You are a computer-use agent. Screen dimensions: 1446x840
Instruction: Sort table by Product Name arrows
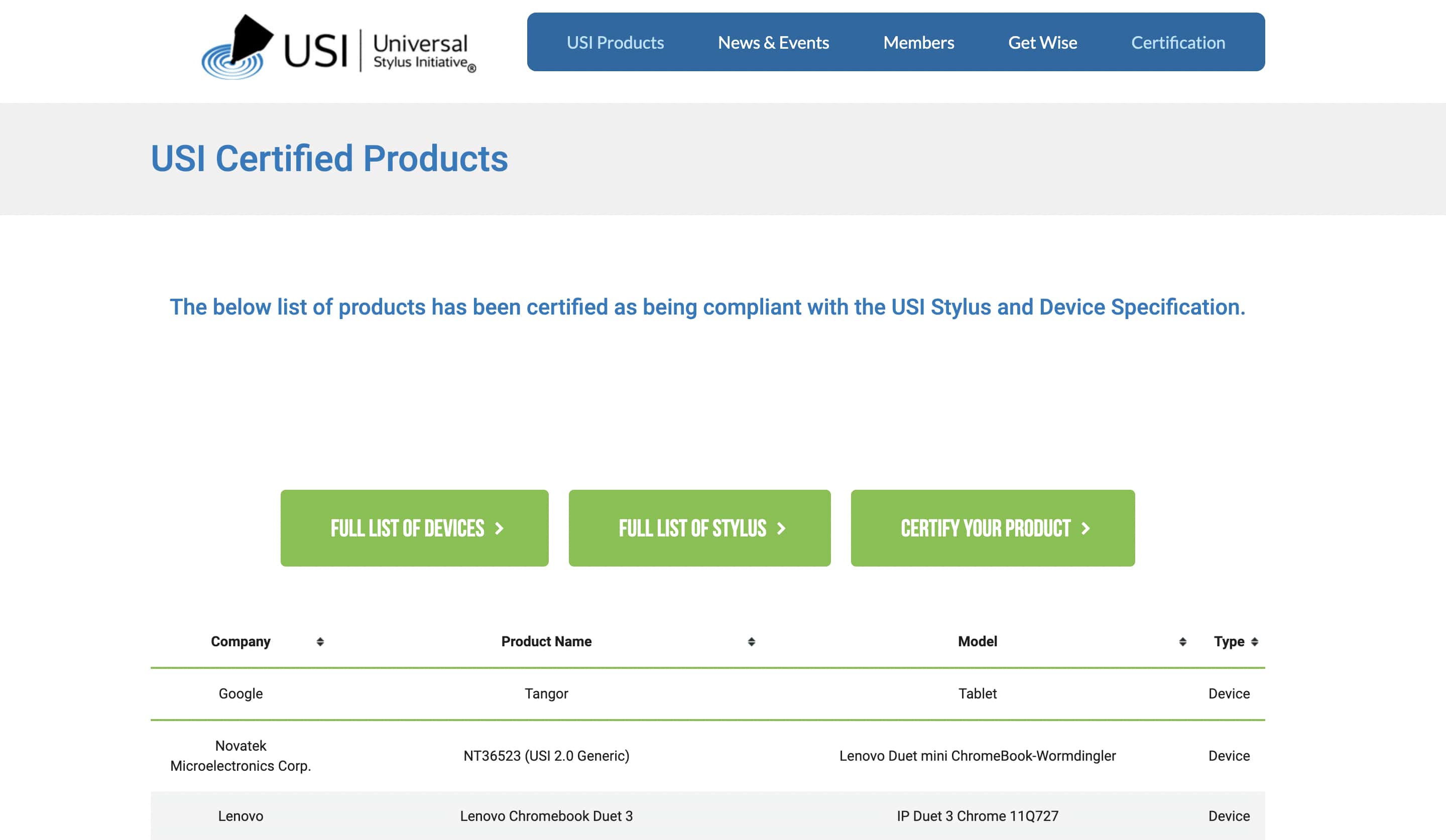coord(751,642)
